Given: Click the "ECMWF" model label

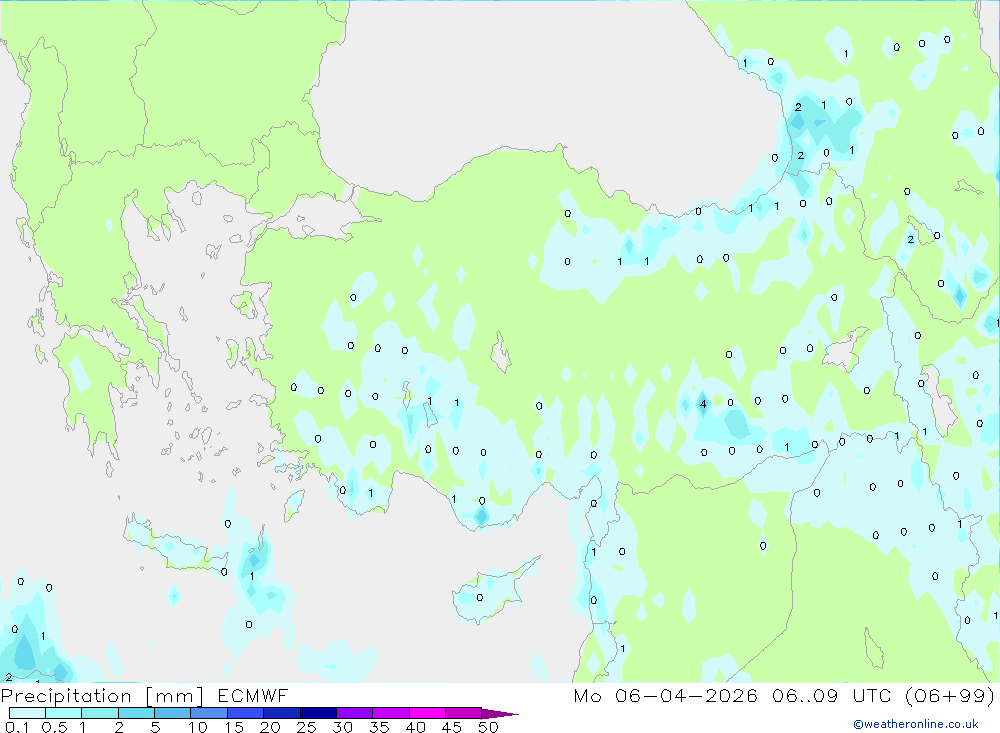Looking at the screenshot, I should coord(253,695).
